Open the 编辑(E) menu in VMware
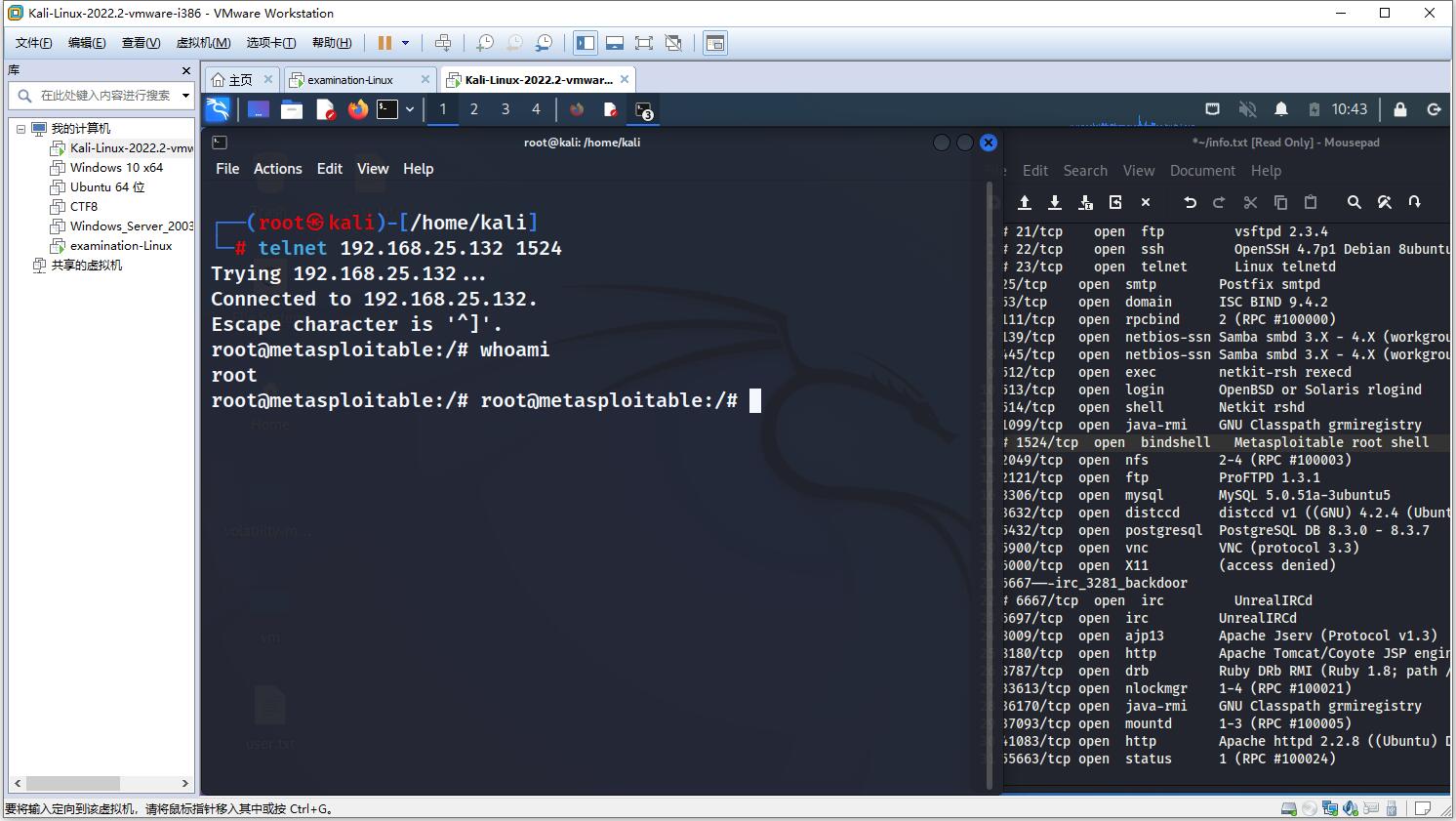The height and width of the screenshot is (821, 1456). [87, 43]
